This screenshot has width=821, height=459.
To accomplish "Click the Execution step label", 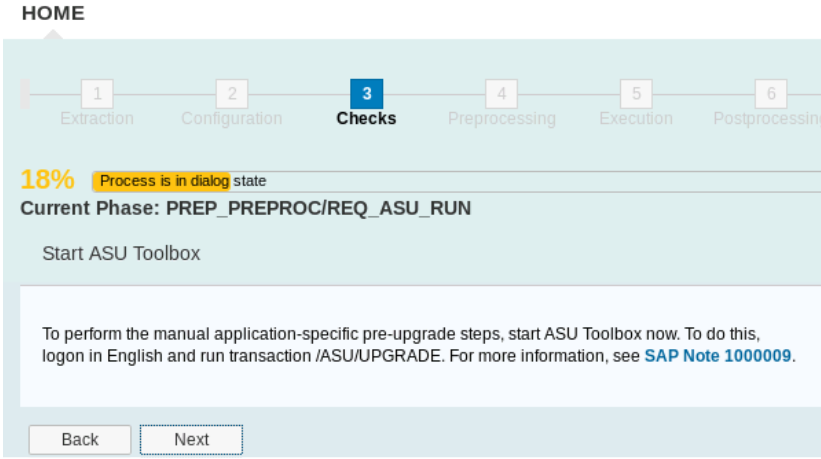I will (x=636, y=118).
